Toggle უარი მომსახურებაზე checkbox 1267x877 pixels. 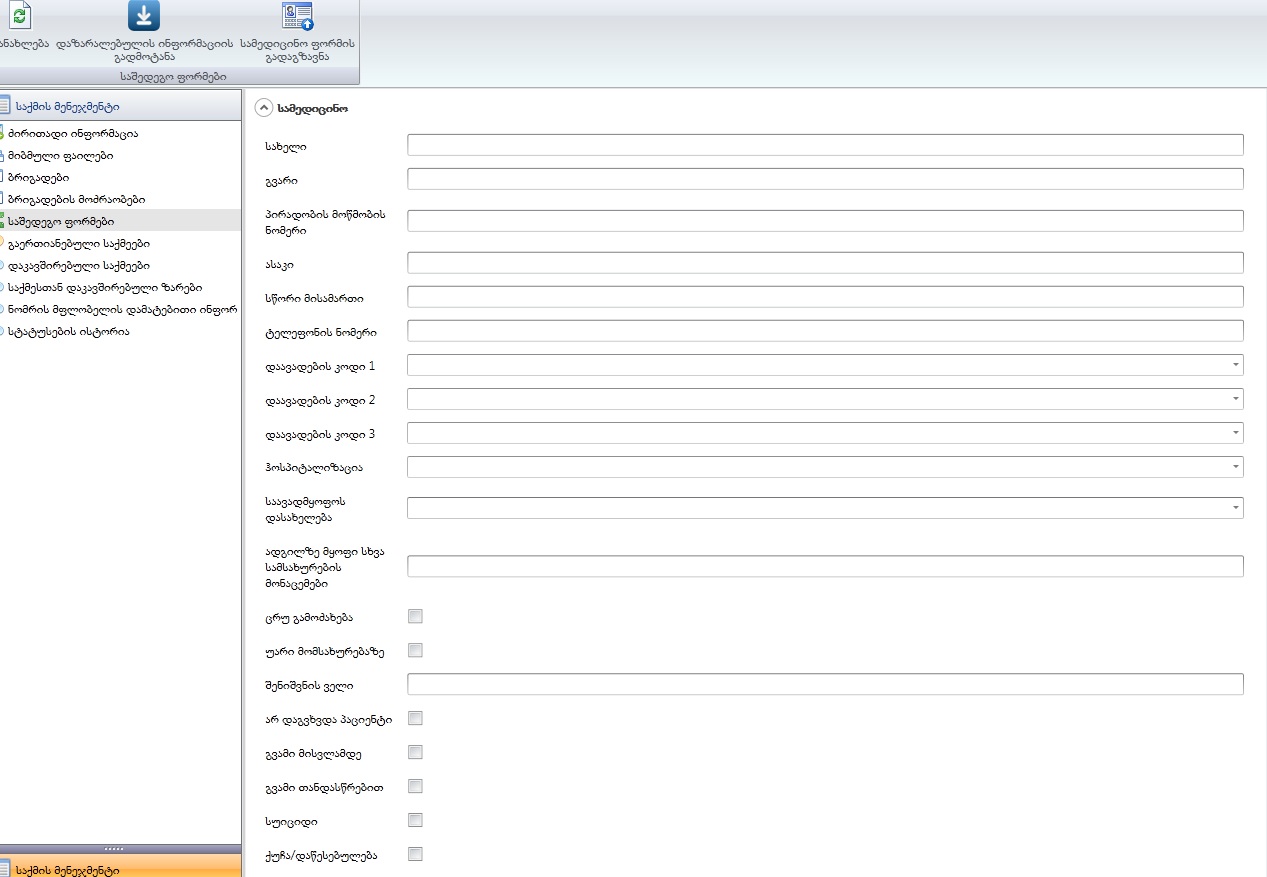pos(415,650)
